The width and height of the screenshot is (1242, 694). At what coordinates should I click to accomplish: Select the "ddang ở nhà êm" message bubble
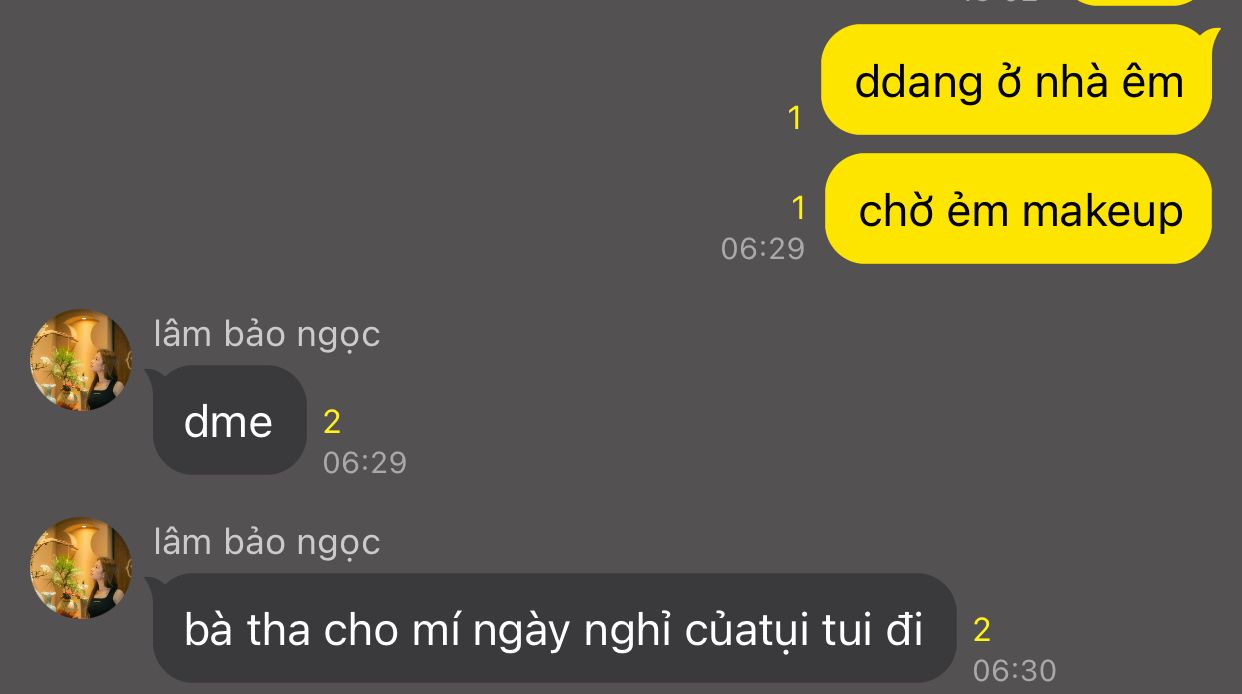point(1018,81)
